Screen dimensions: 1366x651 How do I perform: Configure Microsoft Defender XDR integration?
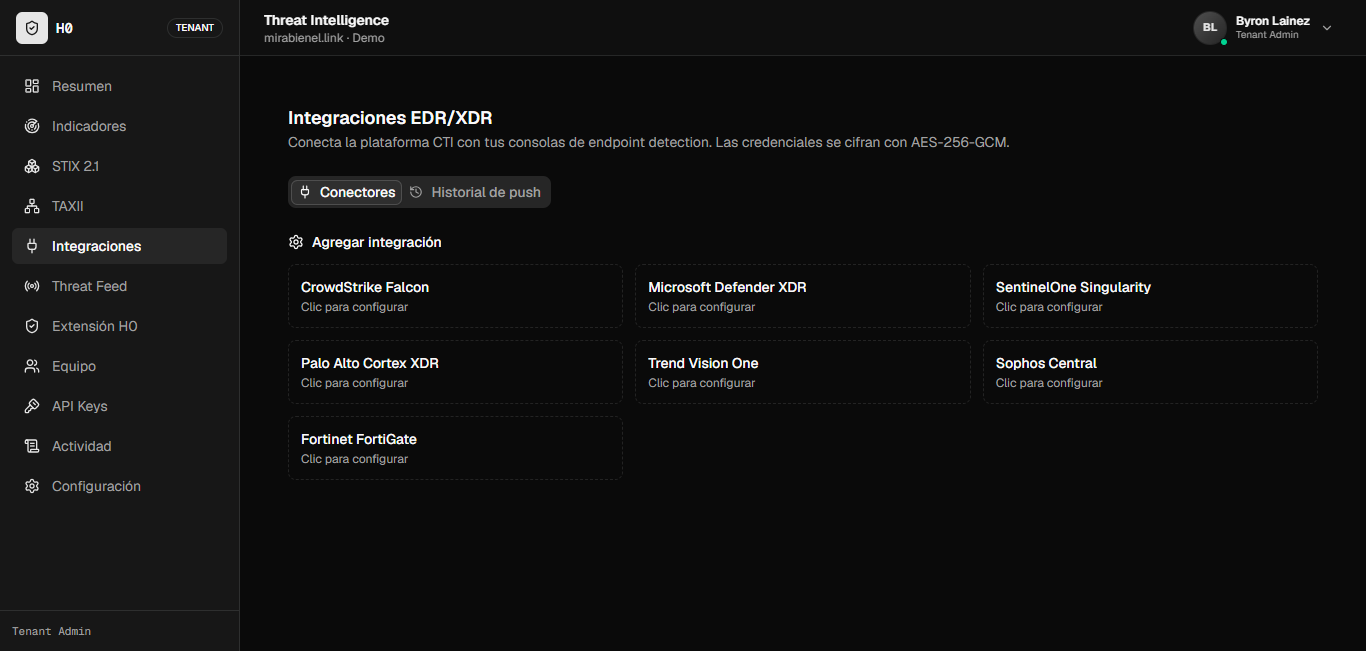pos(802,296)
